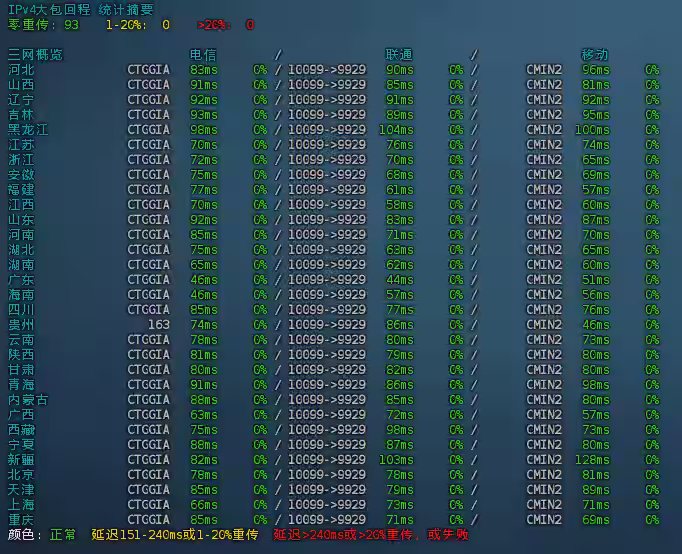Select the 山东 province label
Image resolution: width=682 pixels, height=554 pixels.
(21, 220)
